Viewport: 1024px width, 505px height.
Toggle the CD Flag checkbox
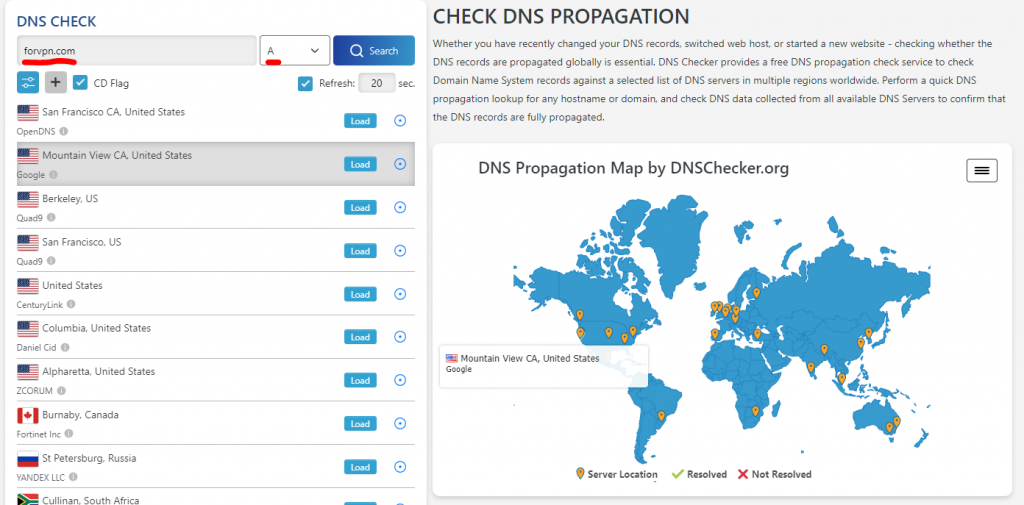(x=81, y=83)
